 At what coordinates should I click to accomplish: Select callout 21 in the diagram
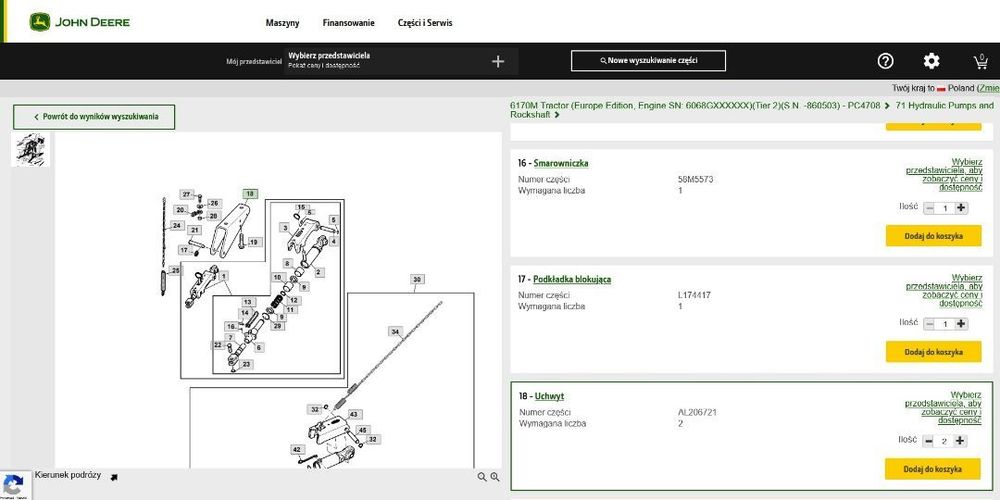coord(195,230)
